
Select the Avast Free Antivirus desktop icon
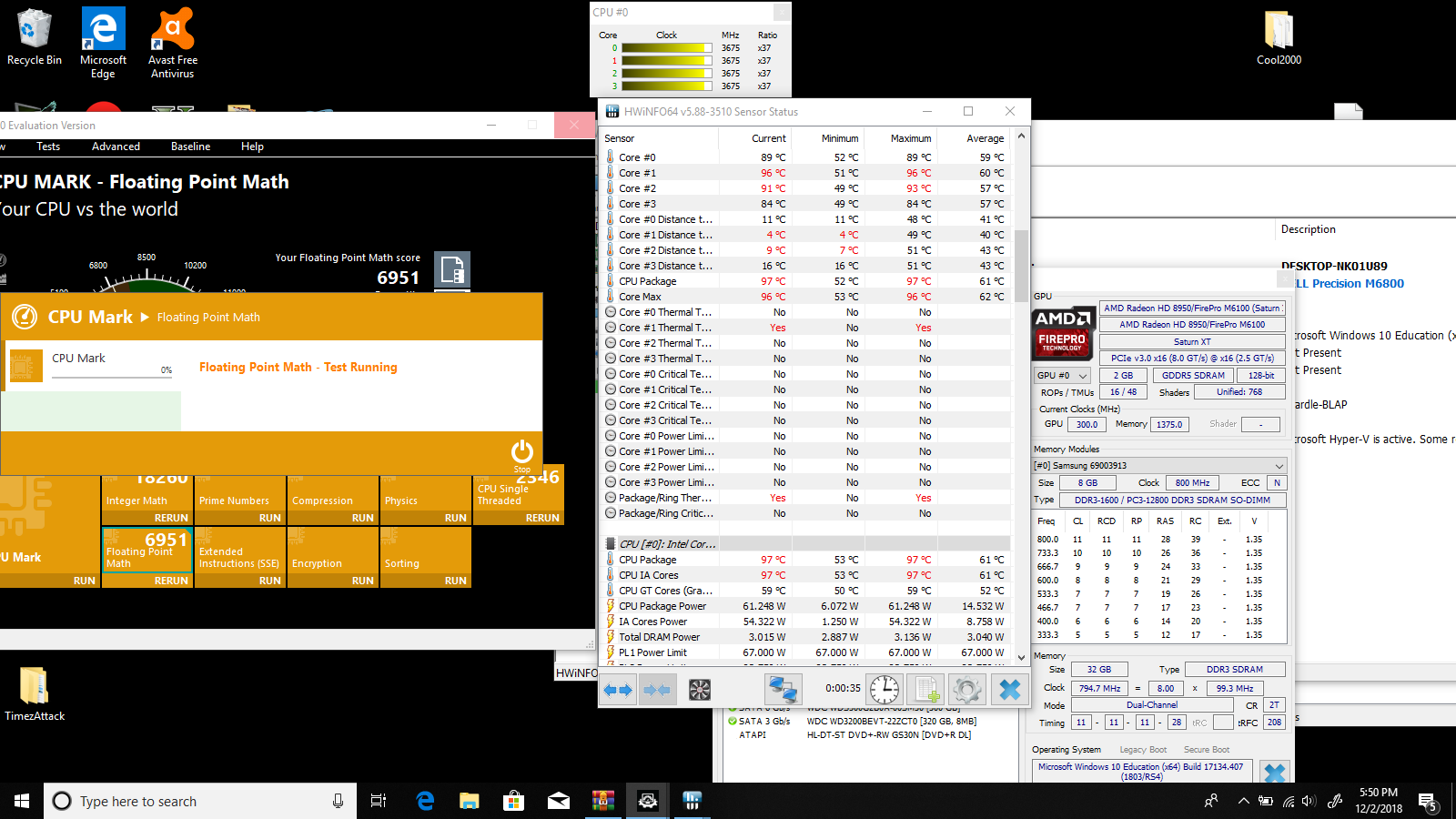(173, 43)
